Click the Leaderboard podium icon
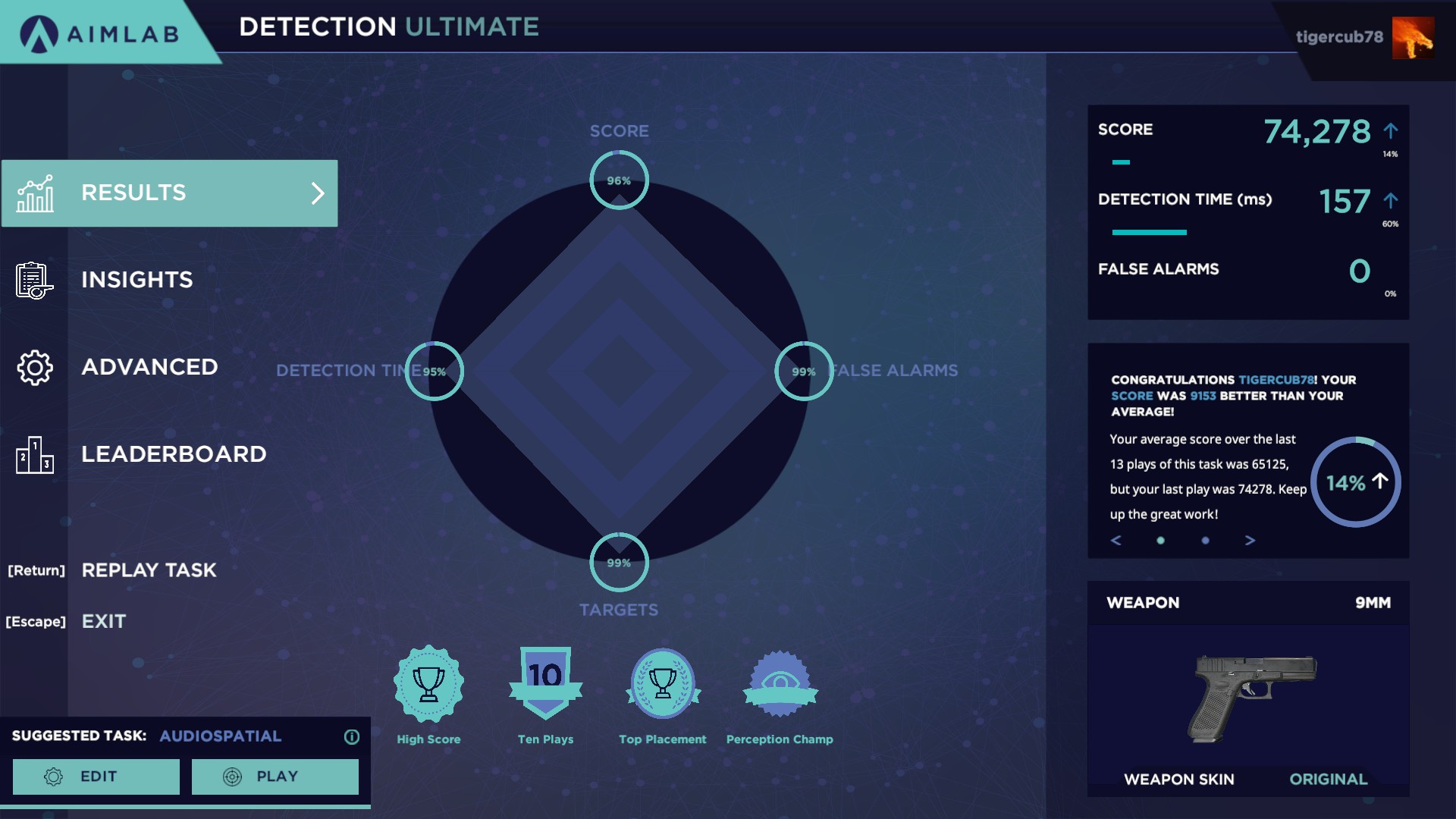This screenshot has height=819, width=1456. (x=35, y=455)
